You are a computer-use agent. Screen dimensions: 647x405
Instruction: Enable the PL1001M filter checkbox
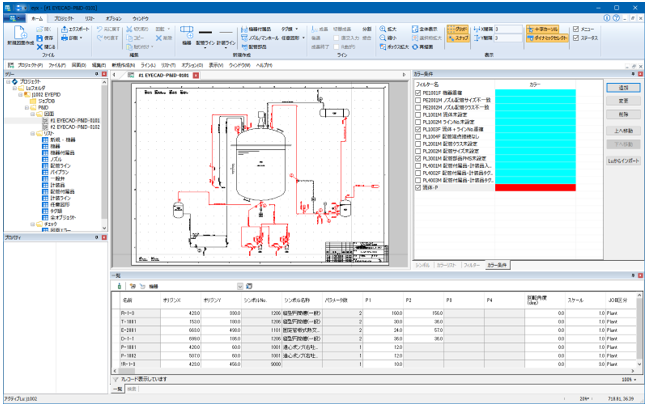pos(418,115)
